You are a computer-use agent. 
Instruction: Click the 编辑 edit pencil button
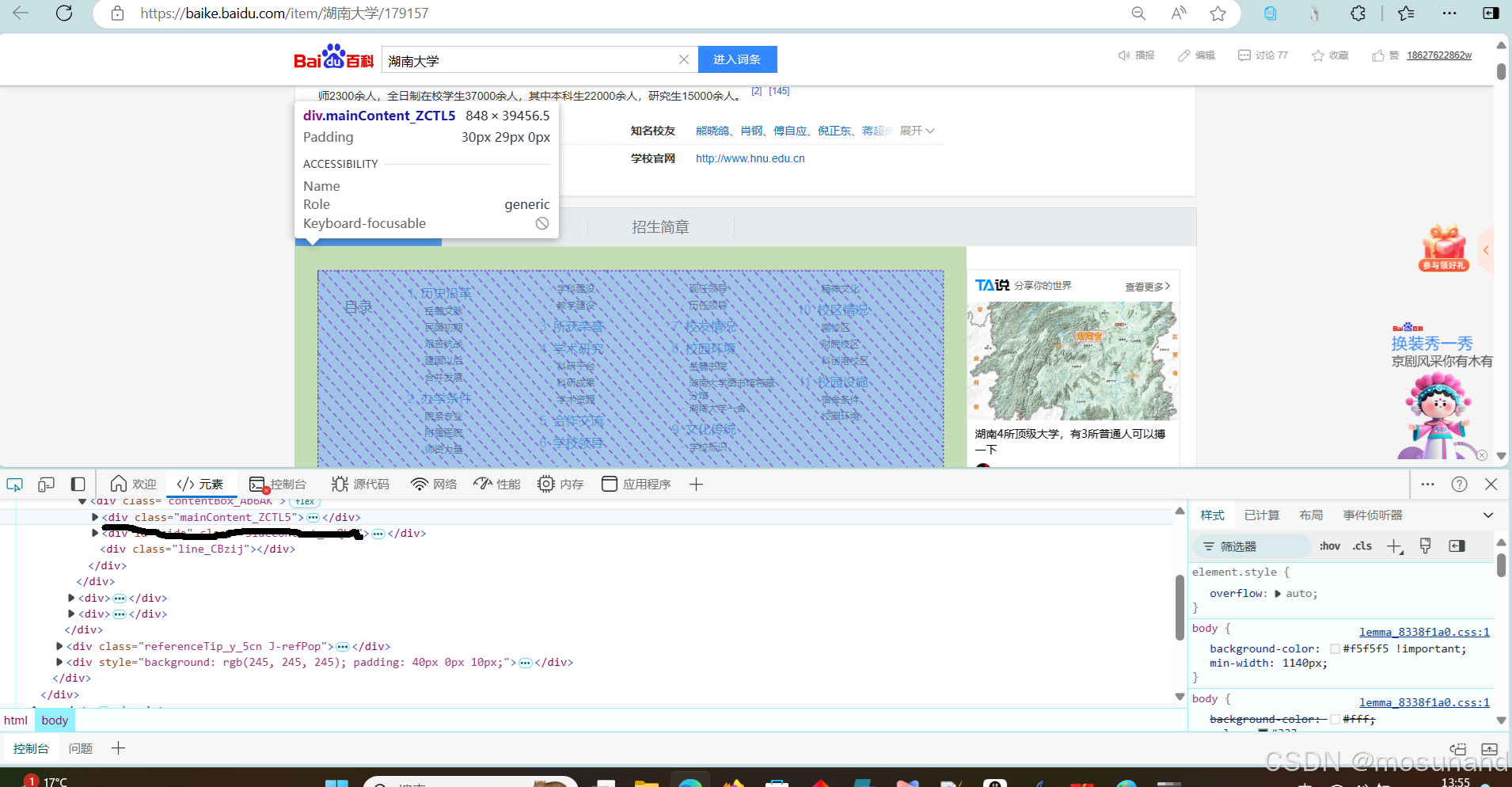click(x=1196, y=55)
